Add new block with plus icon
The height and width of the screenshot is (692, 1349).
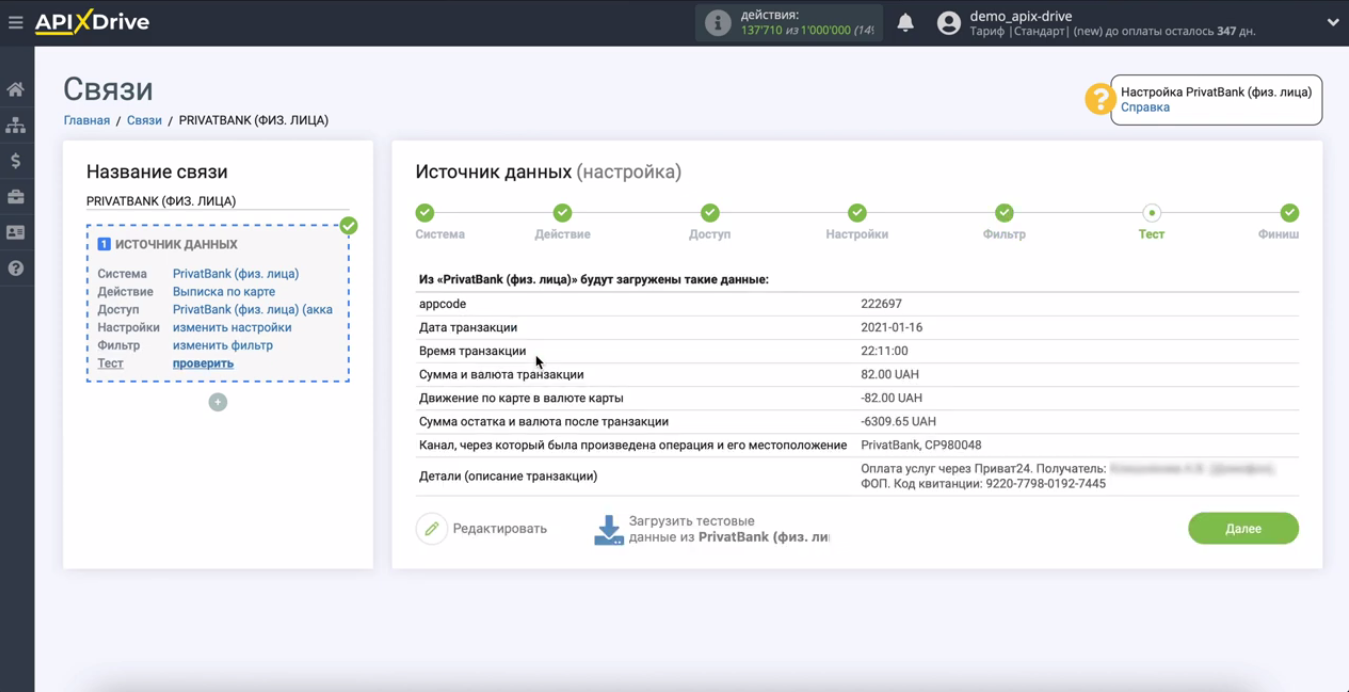[218, 402]
